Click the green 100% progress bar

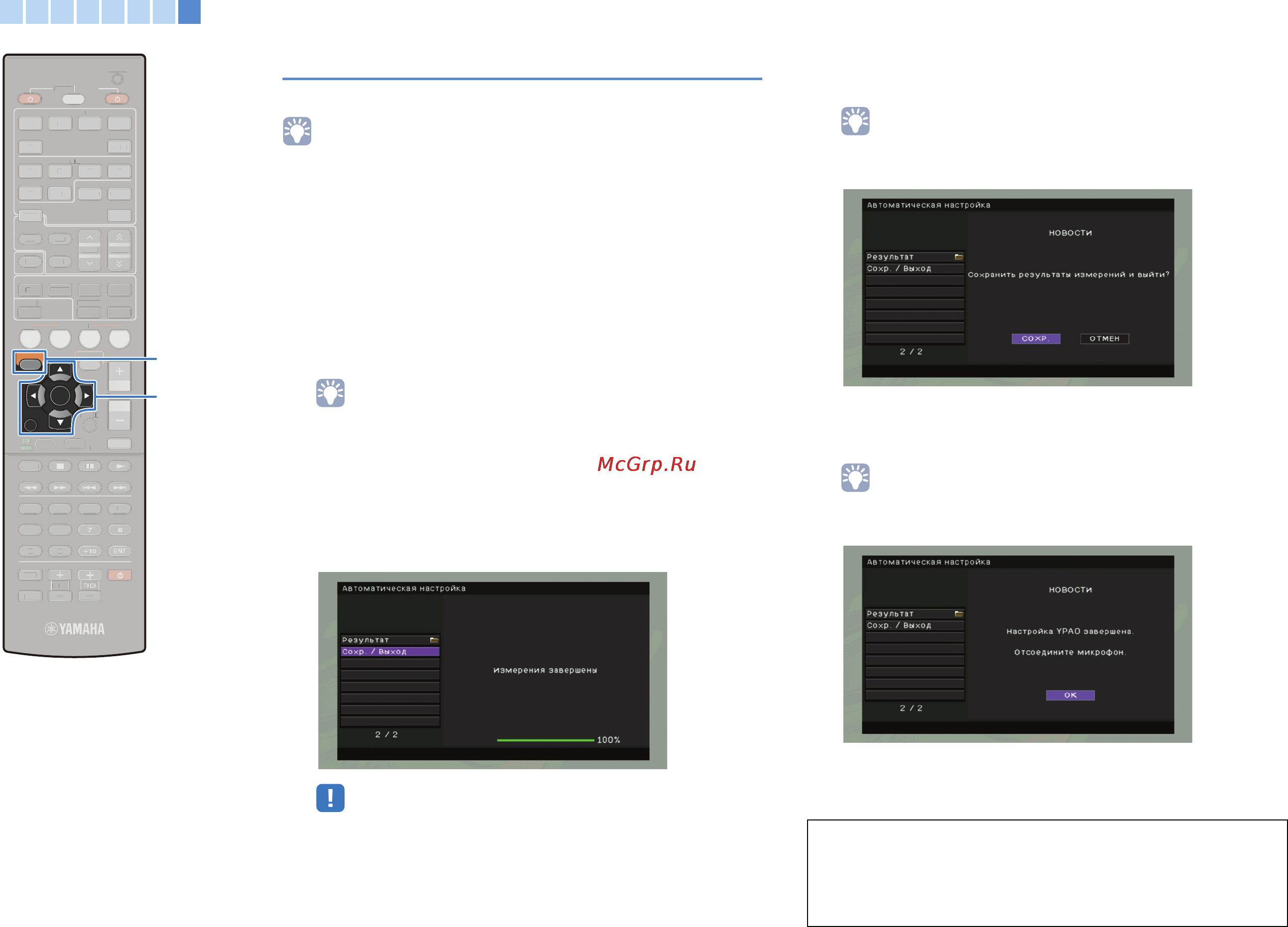545,740
